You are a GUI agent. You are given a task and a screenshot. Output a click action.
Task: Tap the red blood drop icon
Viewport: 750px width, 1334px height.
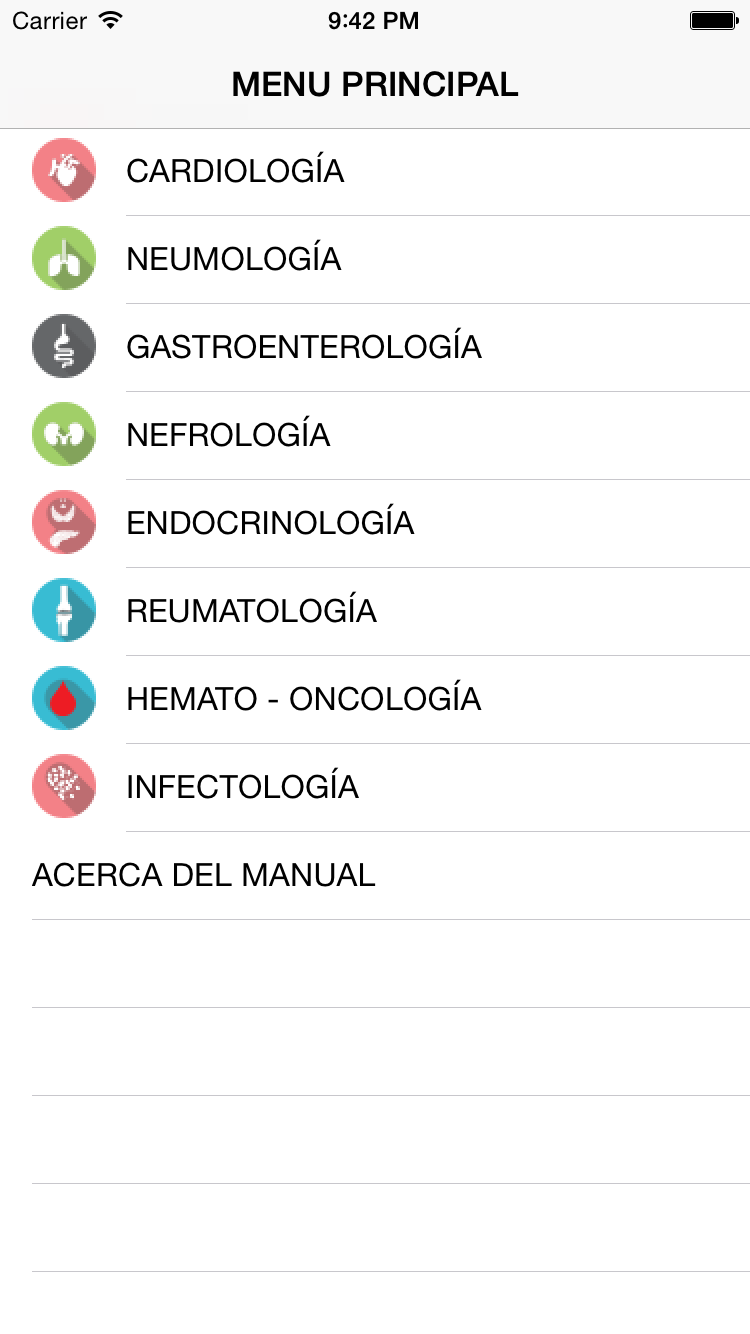pos(64,699)
